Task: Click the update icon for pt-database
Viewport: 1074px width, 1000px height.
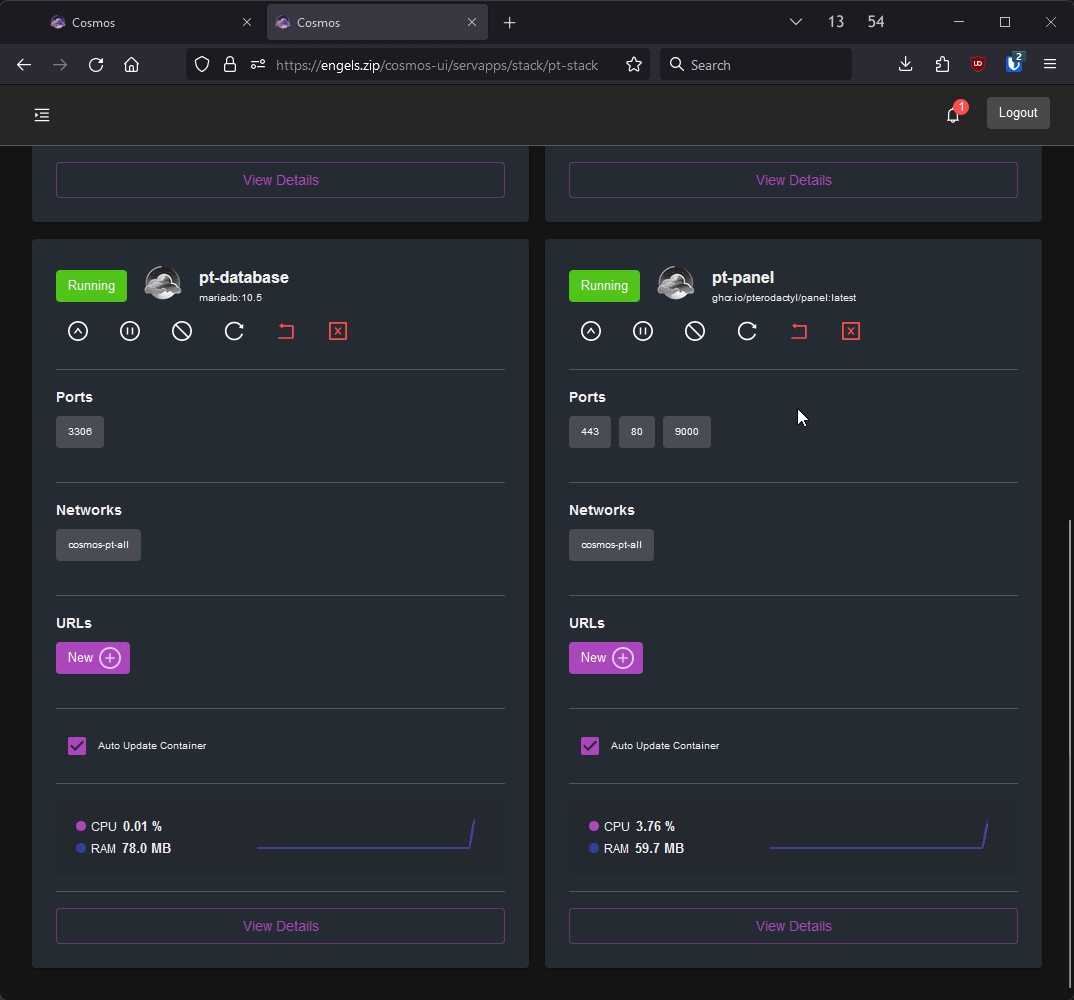Action: 78,332
